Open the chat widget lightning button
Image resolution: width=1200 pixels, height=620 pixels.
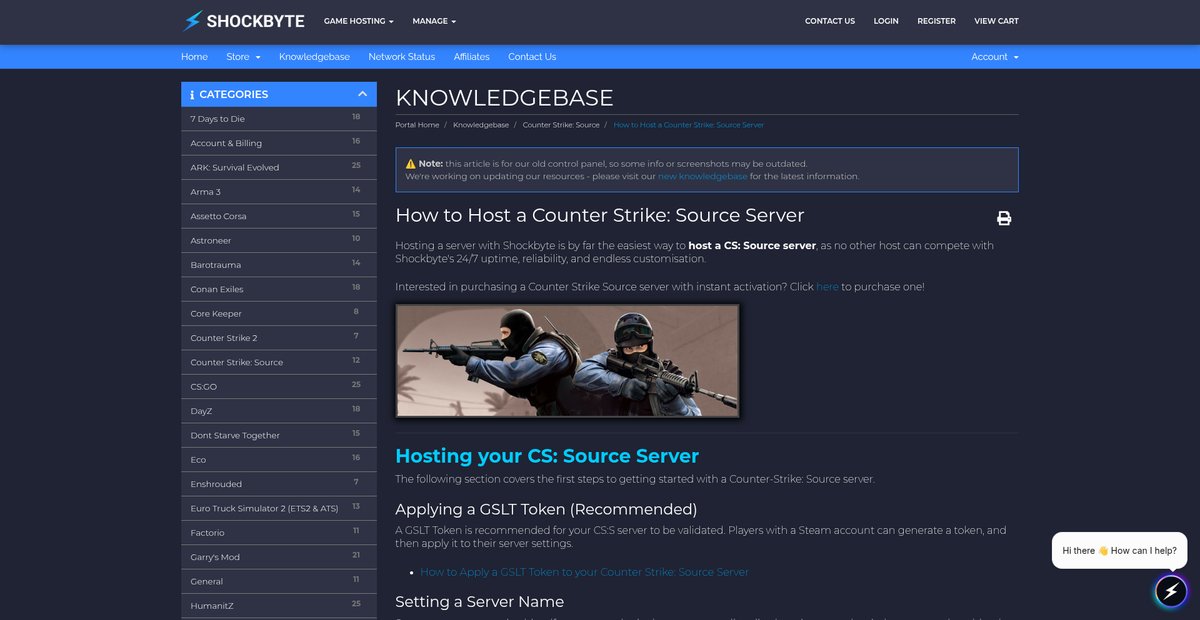coord(1171,591)
